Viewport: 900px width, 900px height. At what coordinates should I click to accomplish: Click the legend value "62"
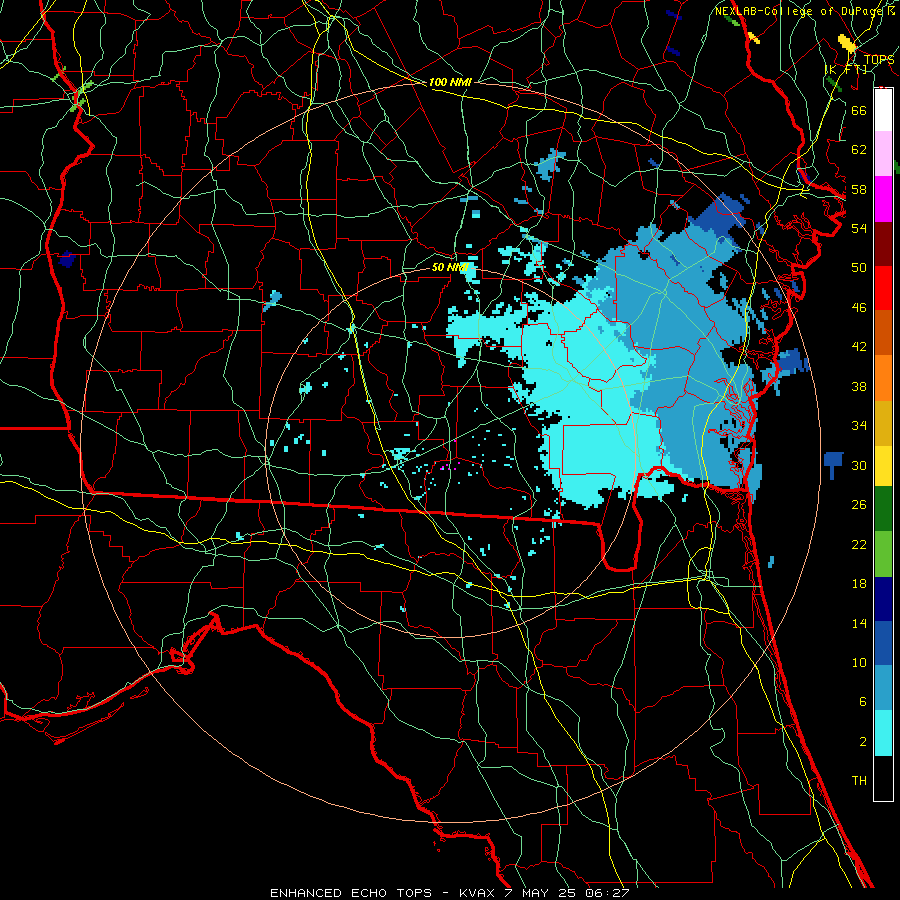(x=859, y=150)
